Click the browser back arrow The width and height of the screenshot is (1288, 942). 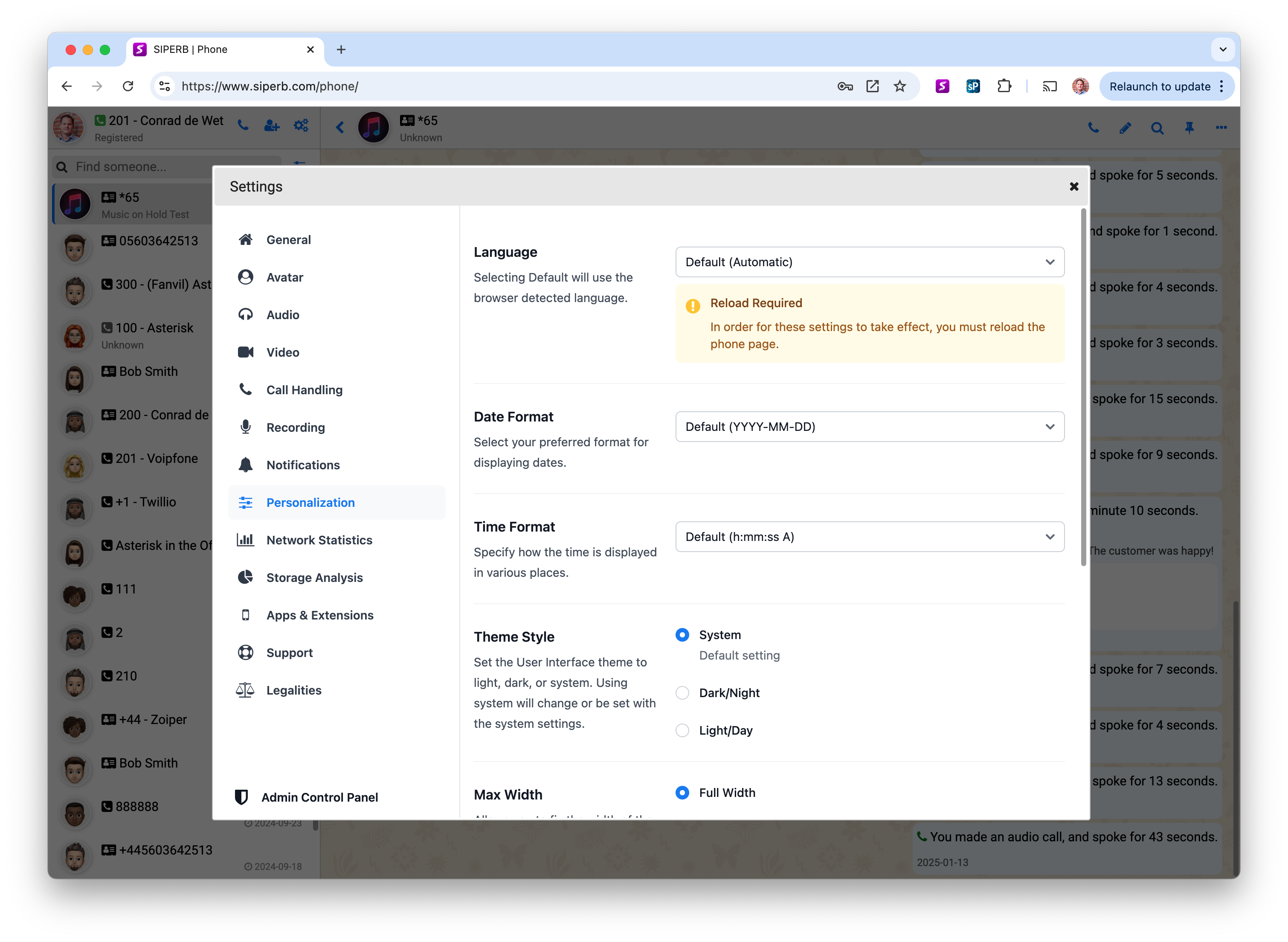click(67, 86)
